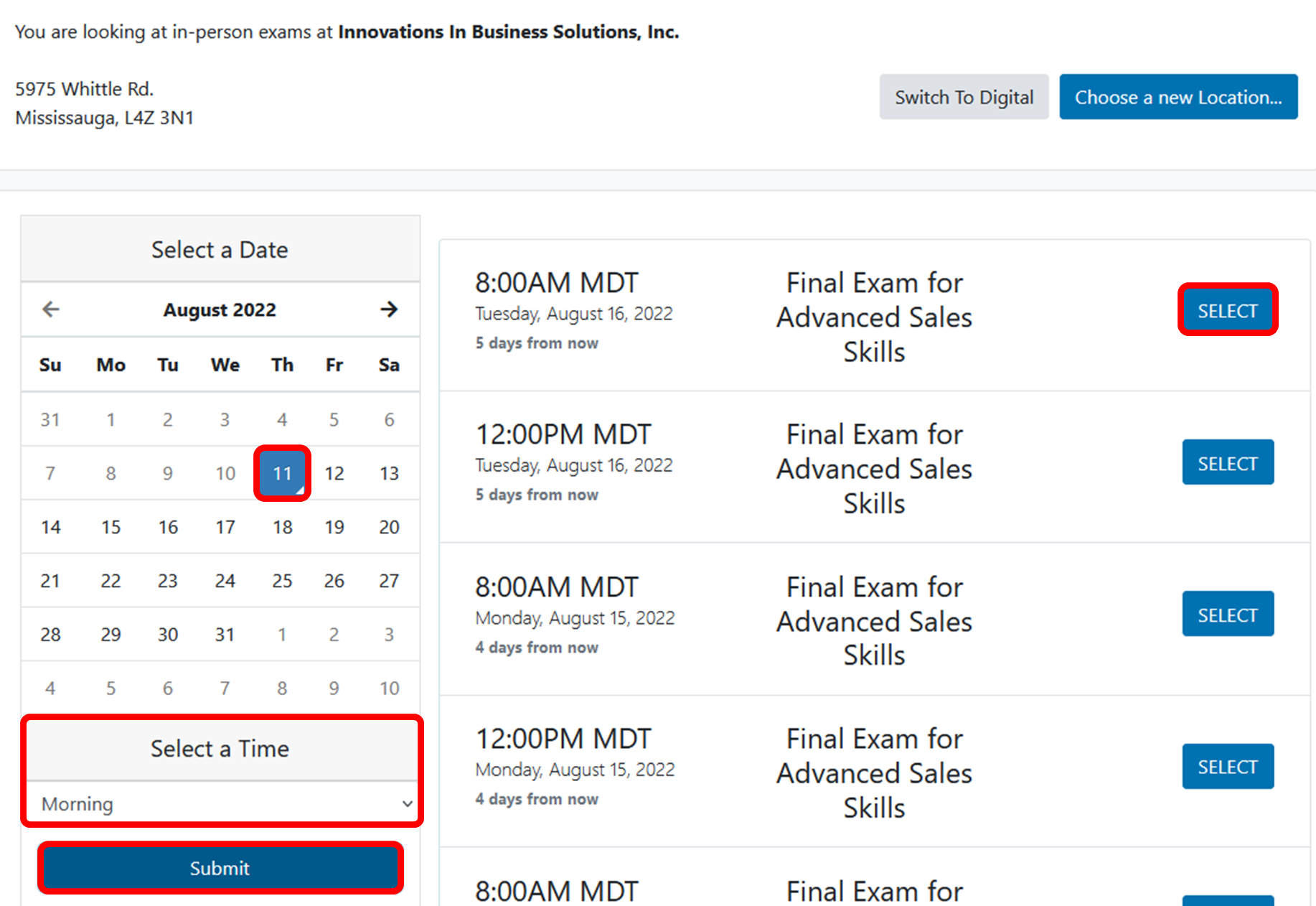
Task: Click August 2022 month header
Action: [220, 309]
